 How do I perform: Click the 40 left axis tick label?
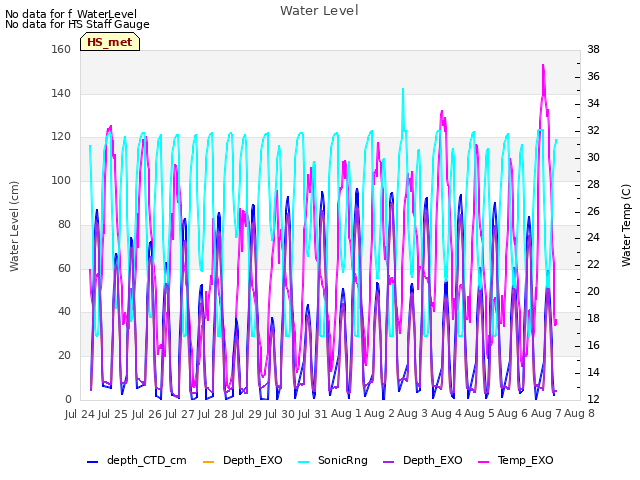coord(64,311)
